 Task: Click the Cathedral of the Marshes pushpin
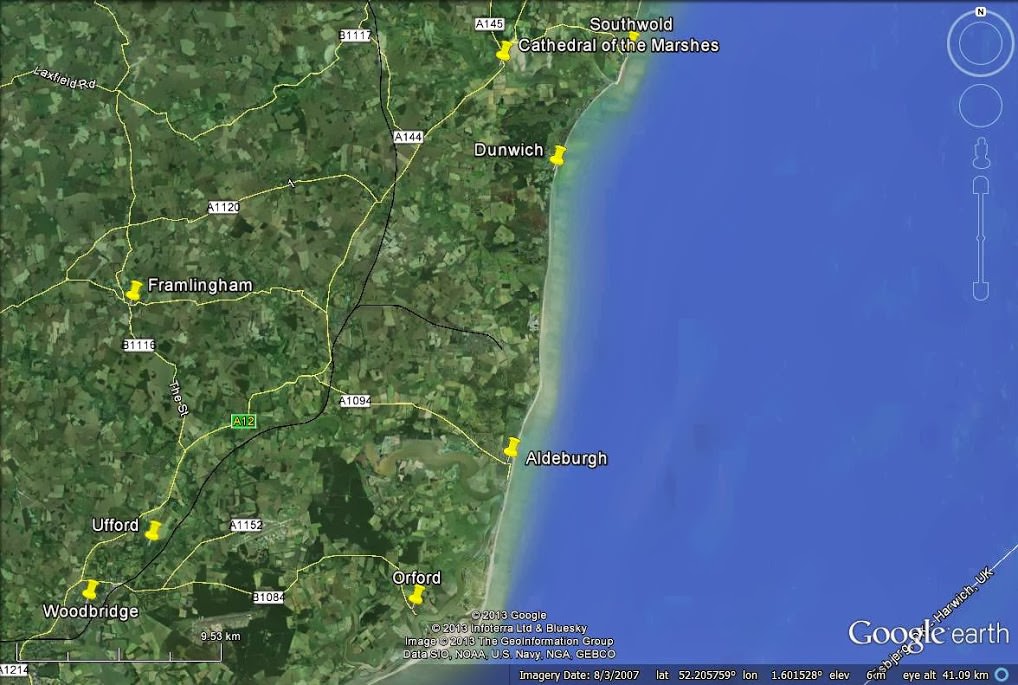click(504, 51)
